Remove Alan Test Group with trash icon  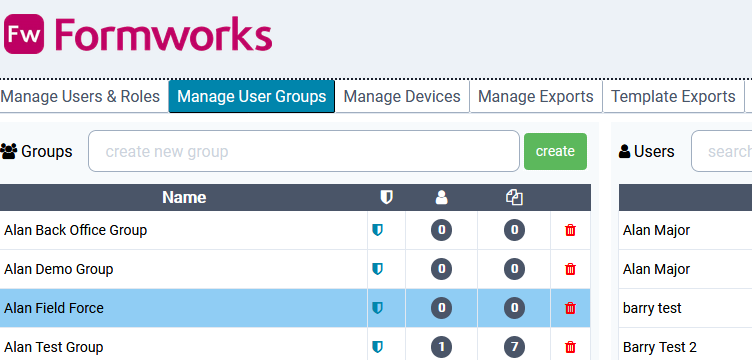point(570,347)
